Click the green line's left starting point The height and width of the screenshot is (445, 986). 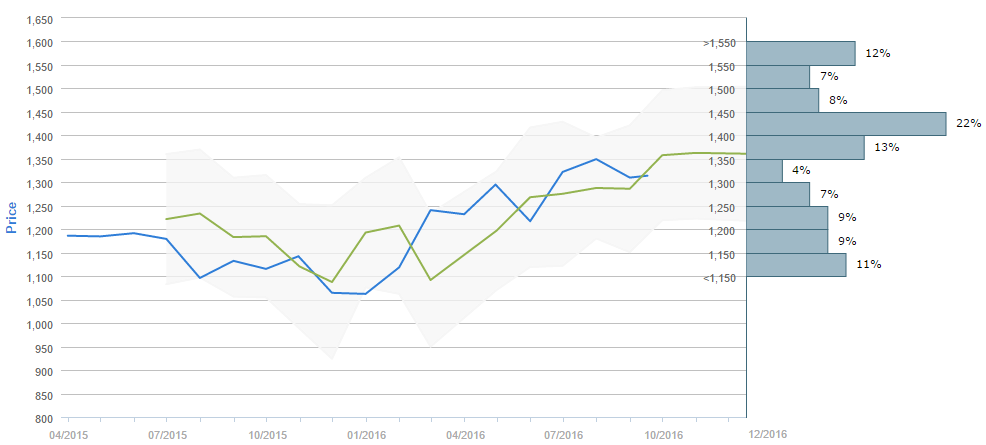[x=166, y=219]
